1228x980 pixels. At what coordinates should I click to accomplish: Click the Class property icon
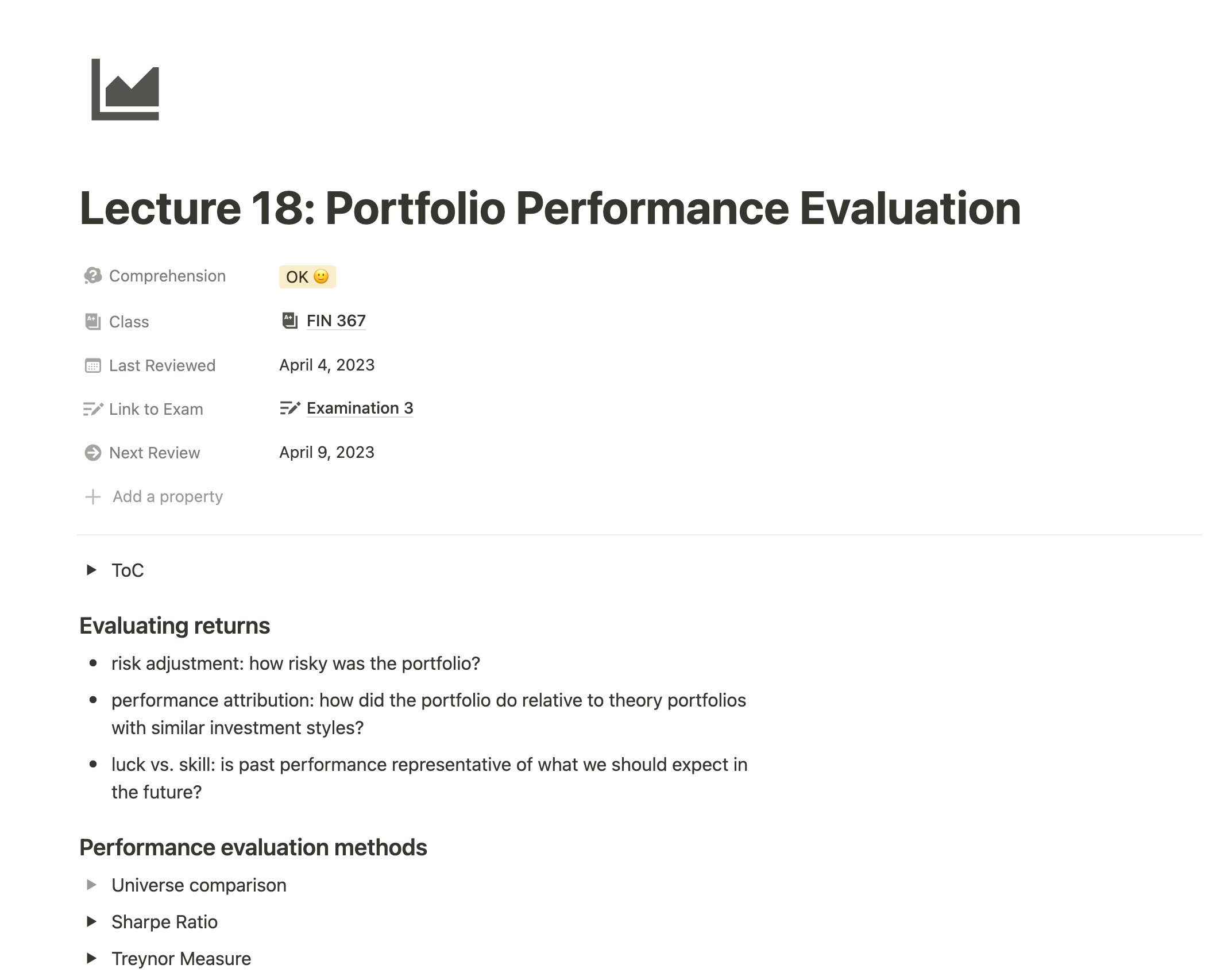92,322
